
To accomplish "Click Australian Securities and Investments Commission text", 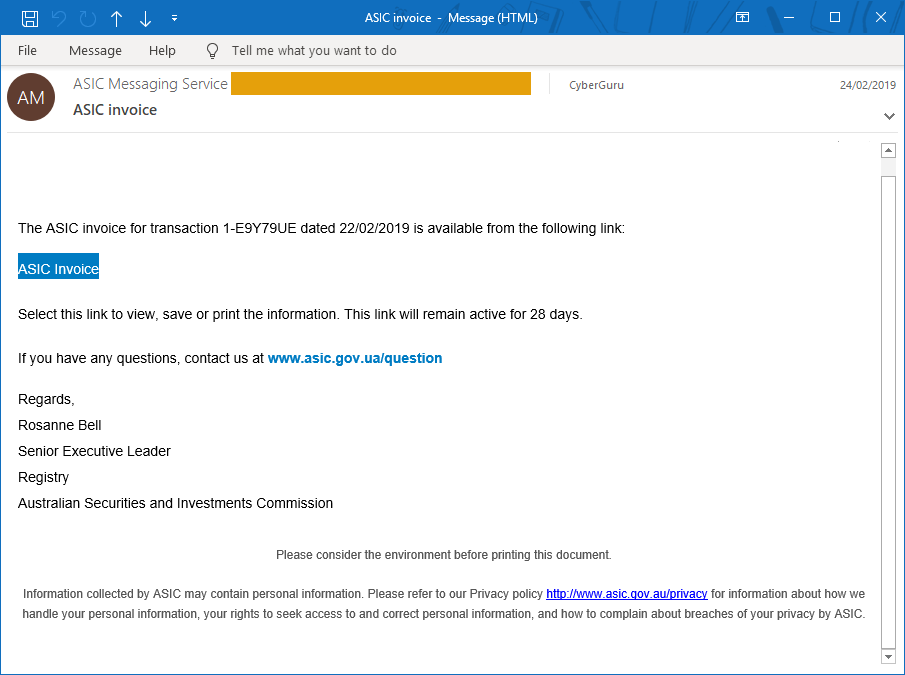I will click(175, 503).
